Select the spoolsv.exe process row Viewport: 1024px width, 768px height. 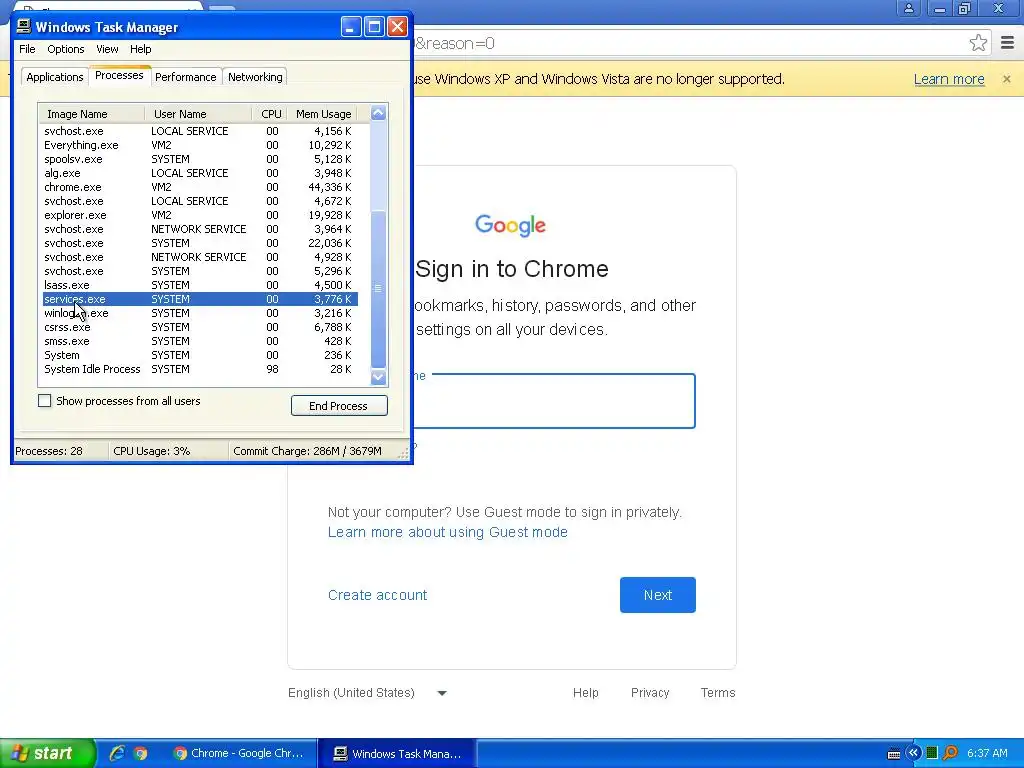point(200,159)
